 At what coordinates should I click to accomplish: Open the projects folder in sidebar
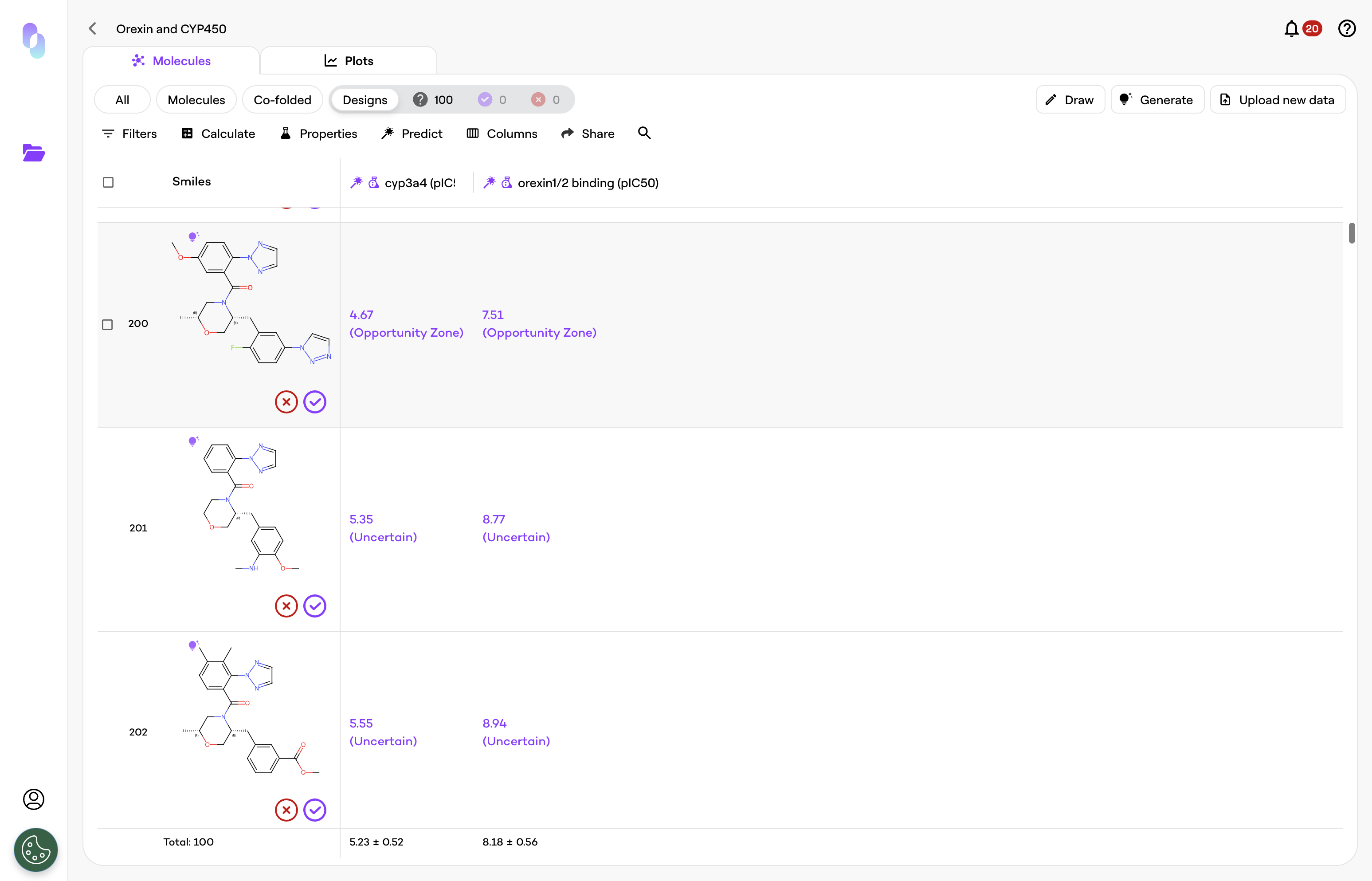tap(34, 153)
